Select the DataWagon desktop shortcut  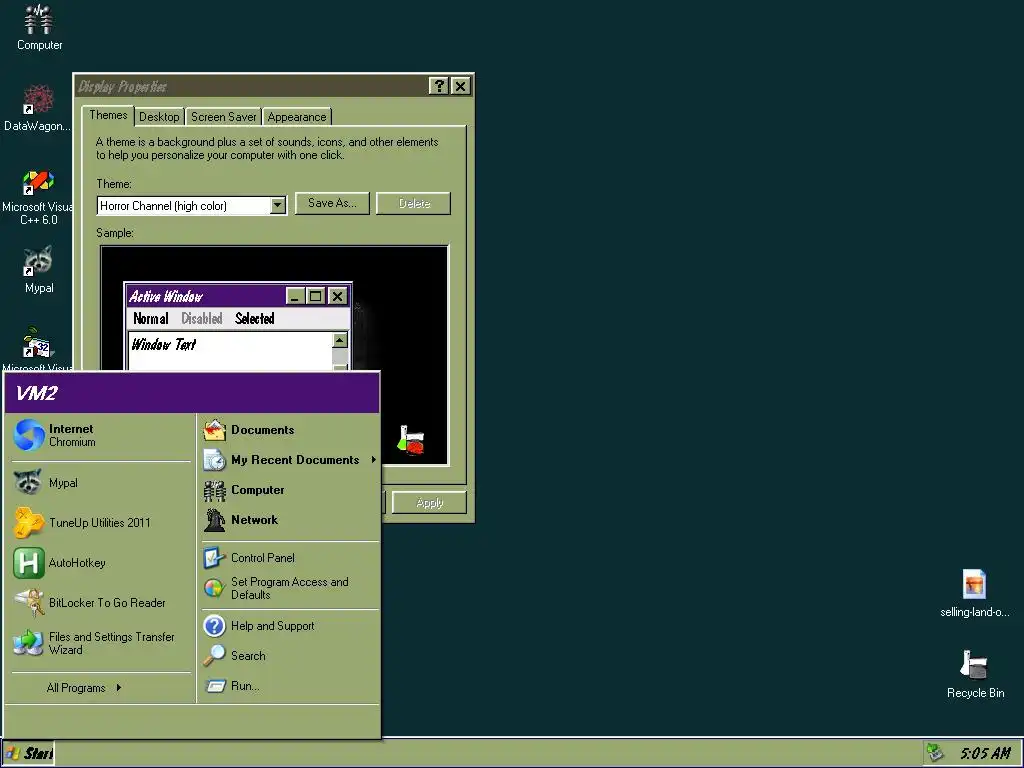38,108
